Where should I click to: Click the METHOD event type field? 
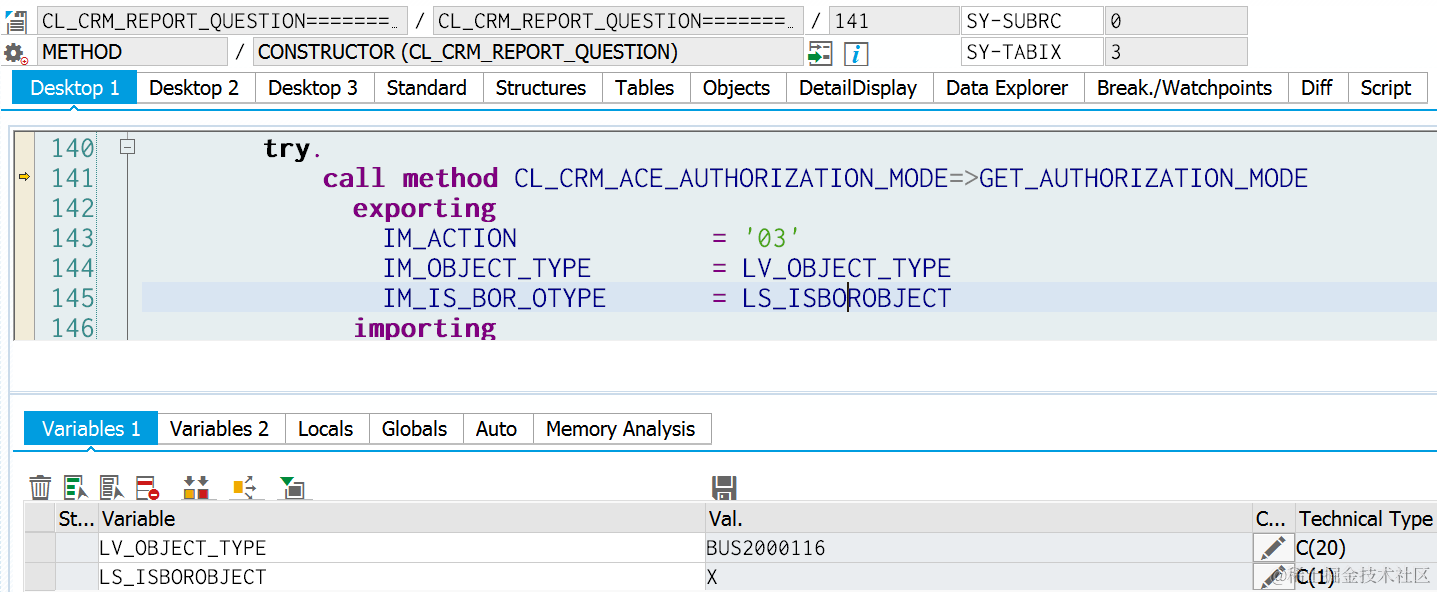pyautogui.click(x=132, y=53)
